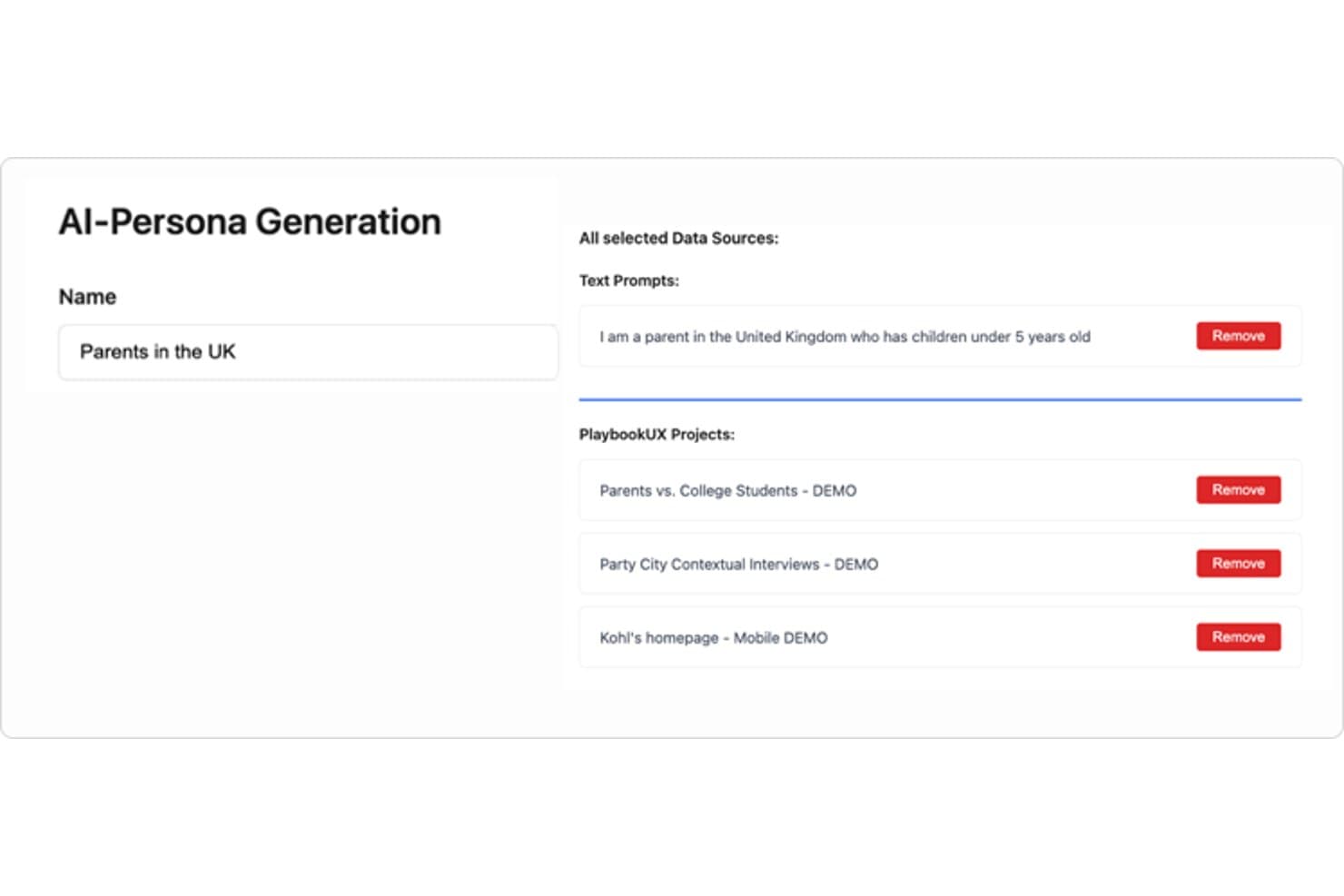Select the 'I am a parent in the United Kingdom' prompt text
Viewport: 1344px width, 896px height.
click(845, 337)
